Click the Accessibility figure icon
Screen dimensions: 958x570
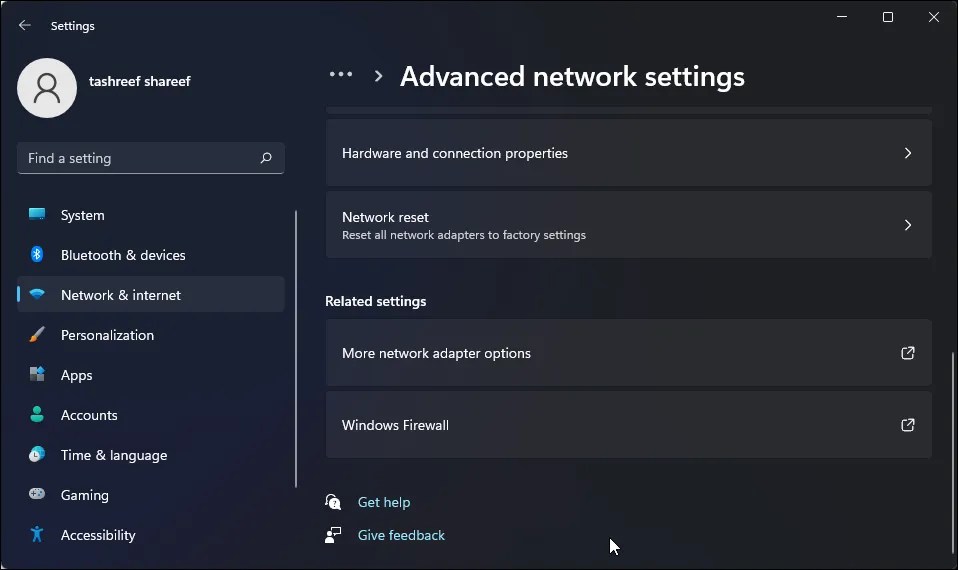tap(37, 535)
